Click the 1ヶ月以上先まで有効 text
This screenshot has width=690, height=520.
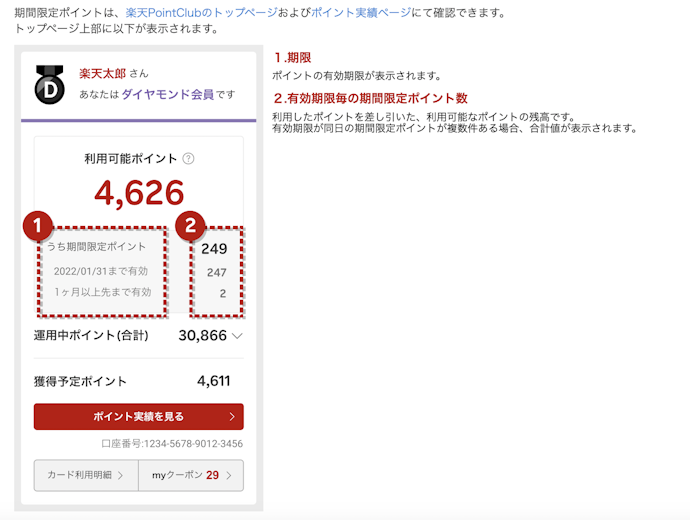tap(103, 292)
